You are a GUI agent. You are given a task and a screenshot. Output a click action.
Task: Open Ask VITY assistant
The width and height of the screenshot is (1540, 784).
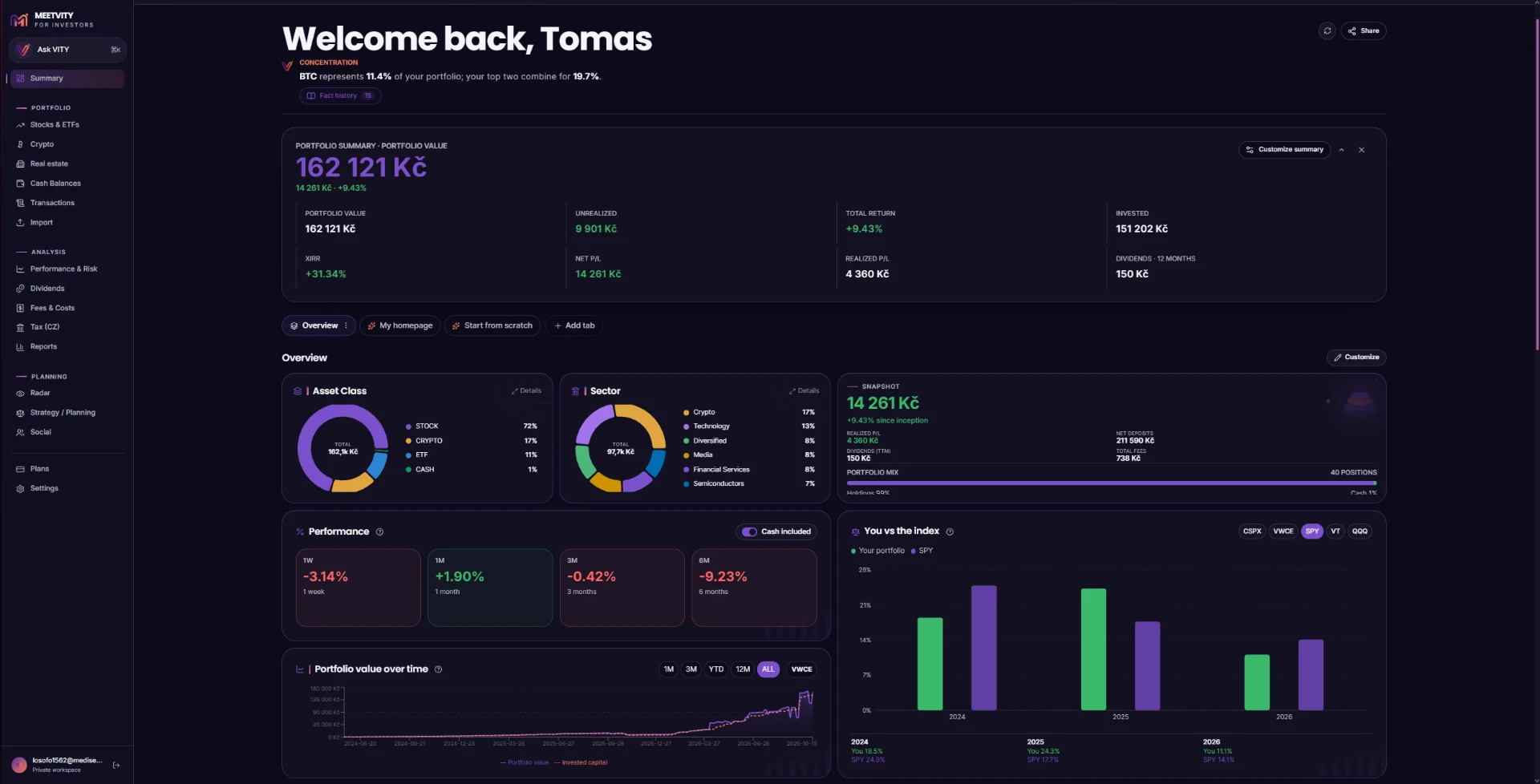click(x=67, y=50)
